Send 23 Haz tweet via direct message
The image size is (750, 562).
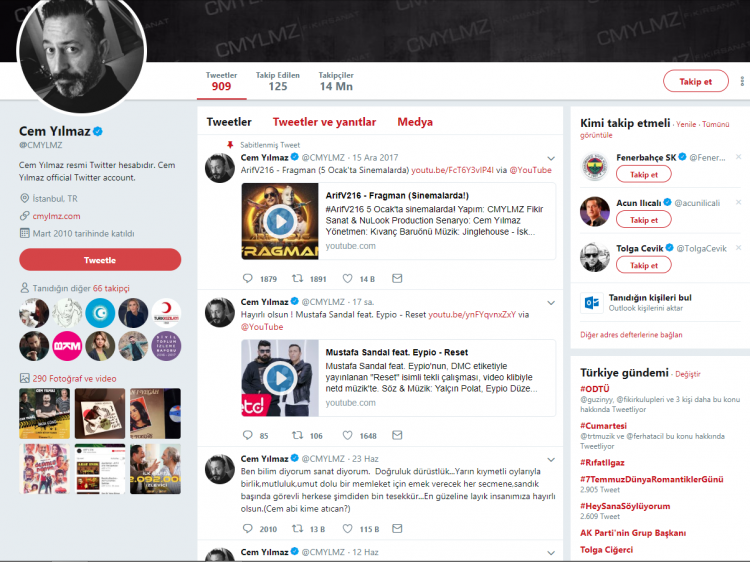(397, 529)
